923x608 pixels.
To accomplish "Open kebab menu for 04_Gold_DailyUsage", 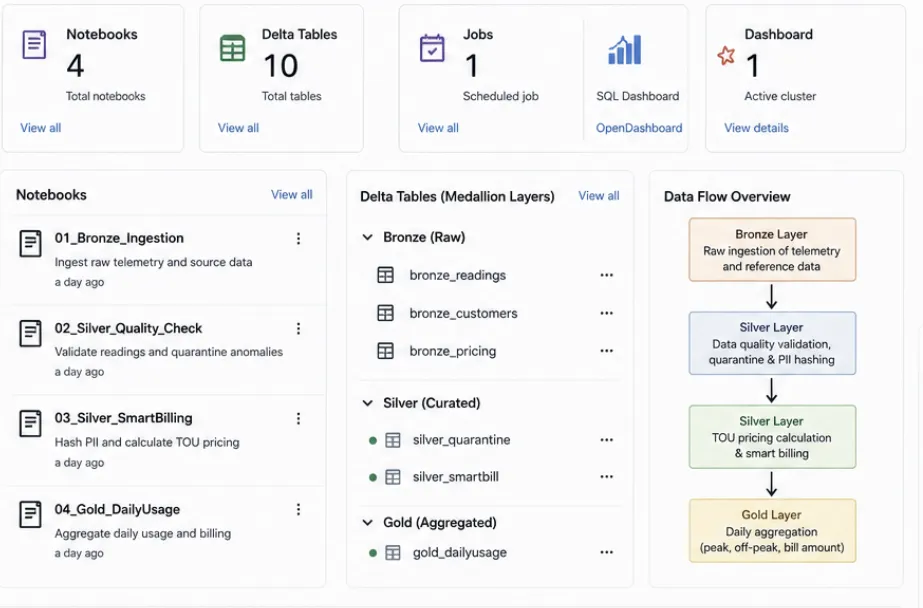I will [298, 509].
